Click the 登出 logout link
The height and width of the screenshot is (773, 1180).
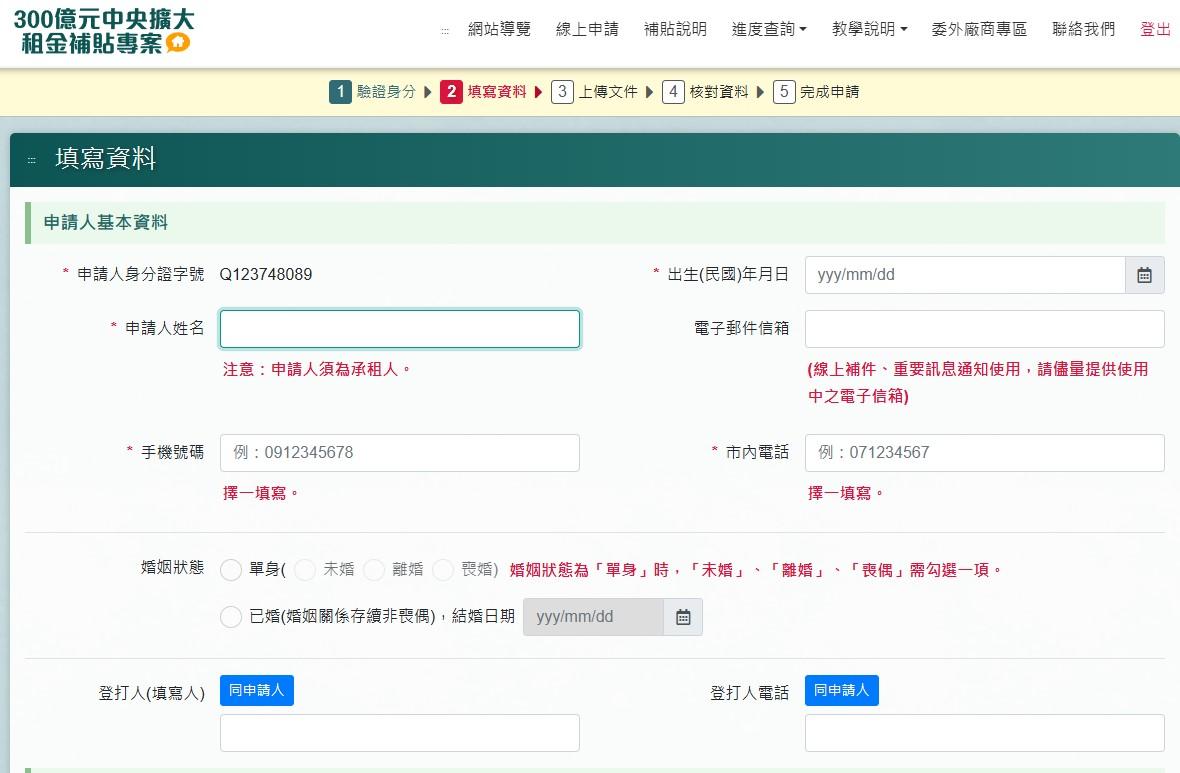pos(1155,29)
